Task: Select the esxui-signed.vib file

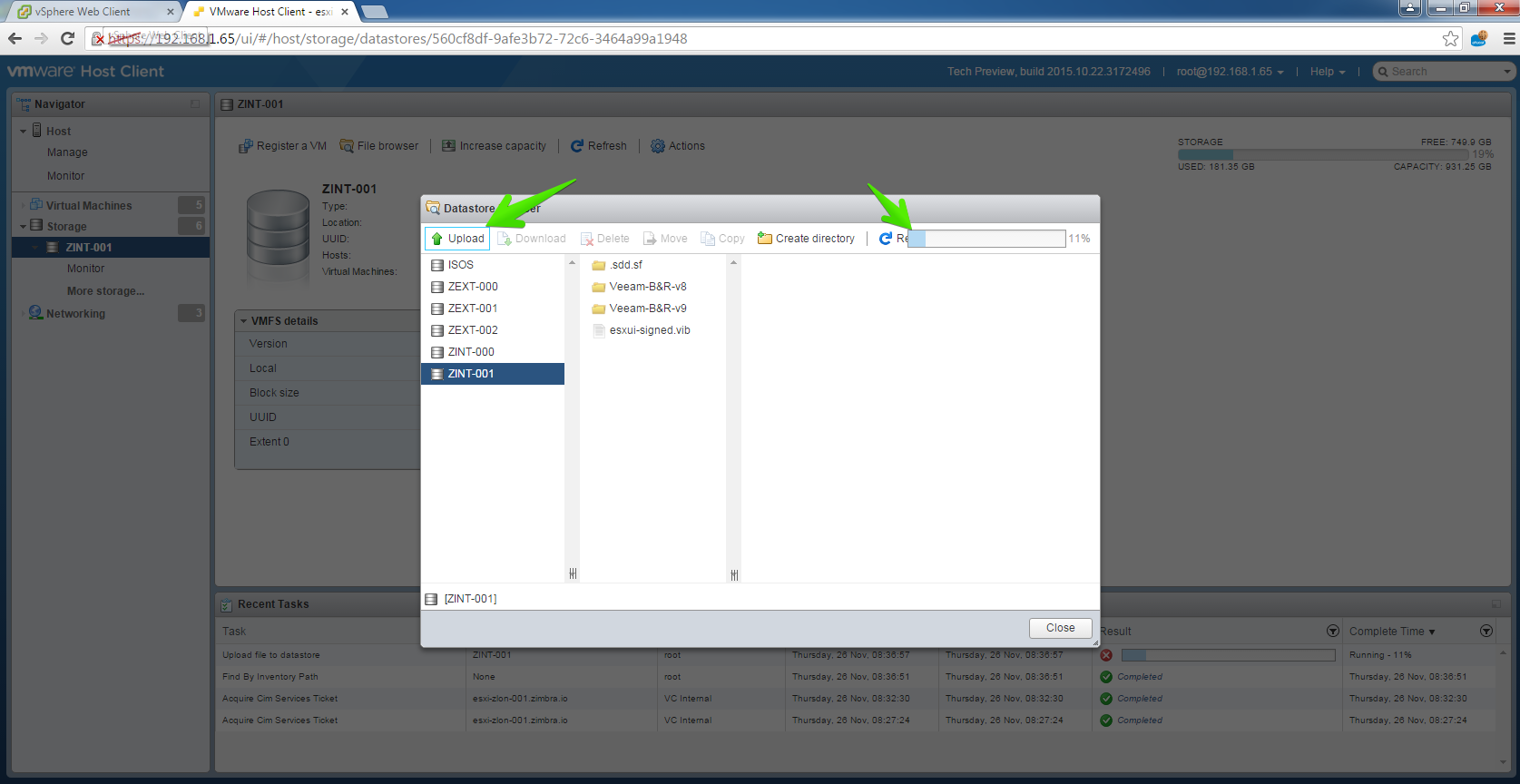Action: (641, 330)
